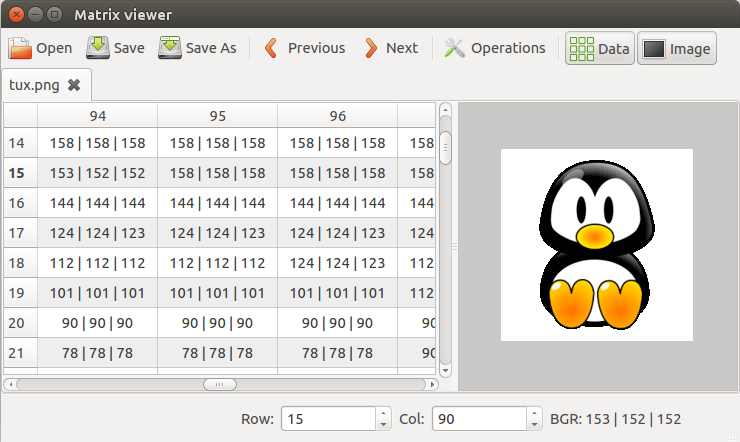This screenshot has height=442, width=740.
Task: Select row 16 column 94 cell 144 | 144 | 144
Action: 98,203
